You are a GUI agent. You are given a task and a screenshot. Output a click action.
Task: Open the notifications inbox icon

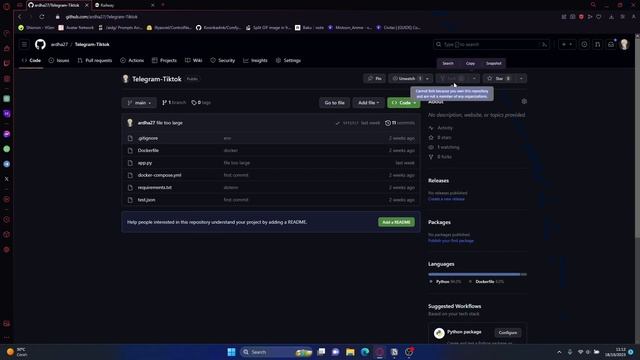tap(611, 44)
